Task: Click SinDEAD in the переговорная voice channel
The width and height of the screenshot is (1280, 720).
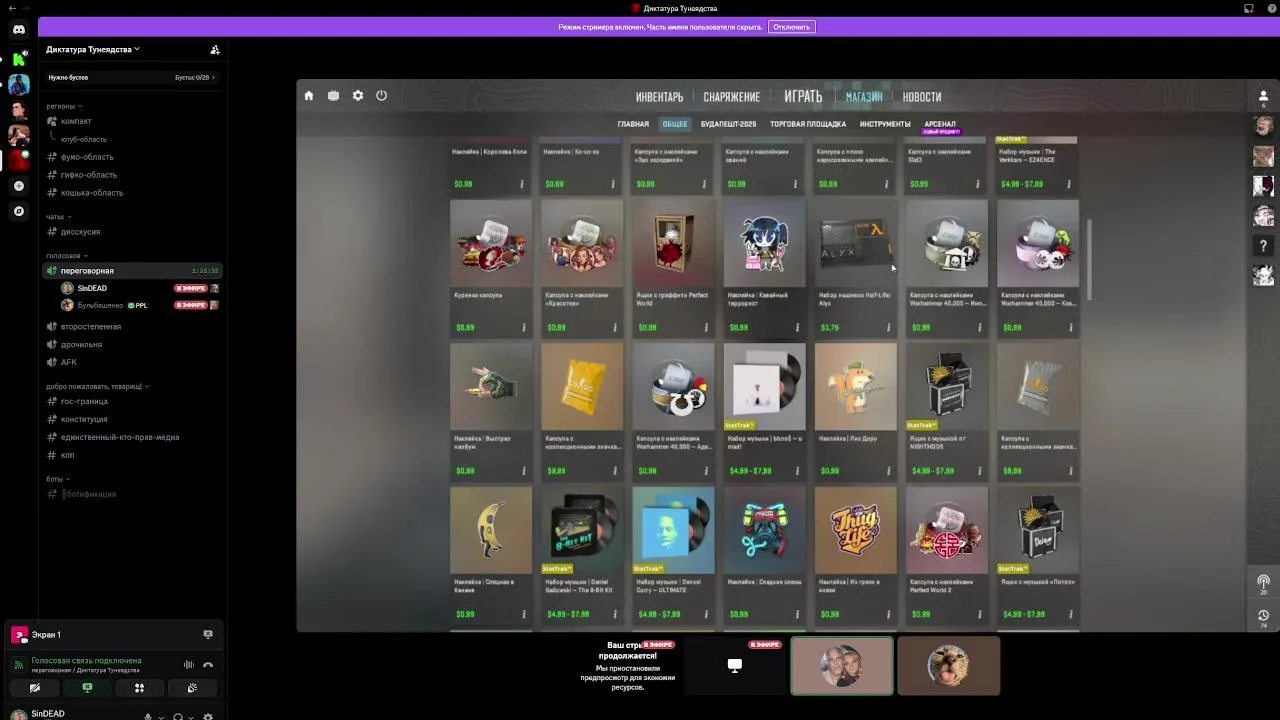Action: click(x=92, y=288)
